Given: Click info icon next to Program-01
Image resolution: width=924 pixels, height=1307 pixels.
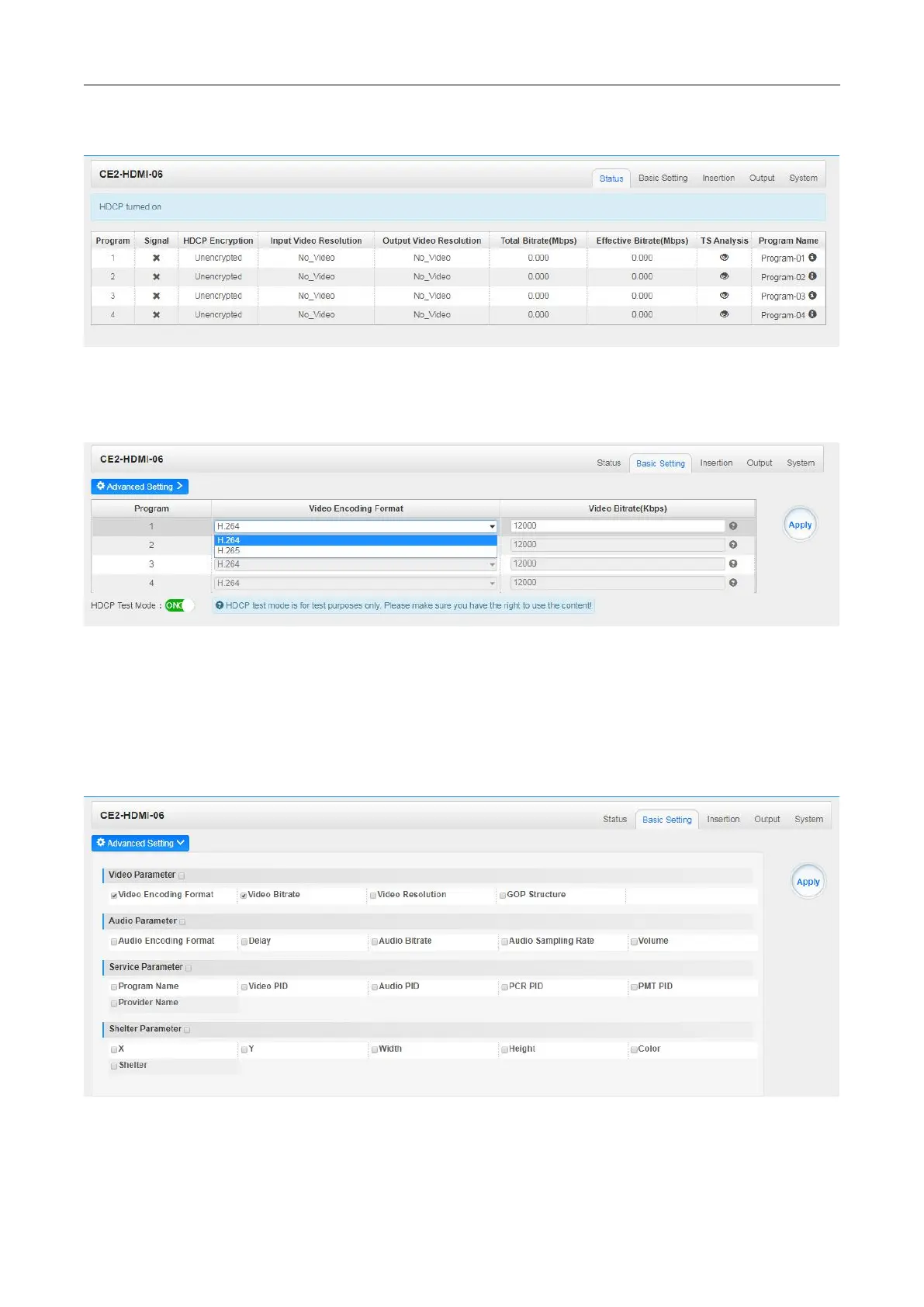Looking at the screenshot, I should [812, 257].
